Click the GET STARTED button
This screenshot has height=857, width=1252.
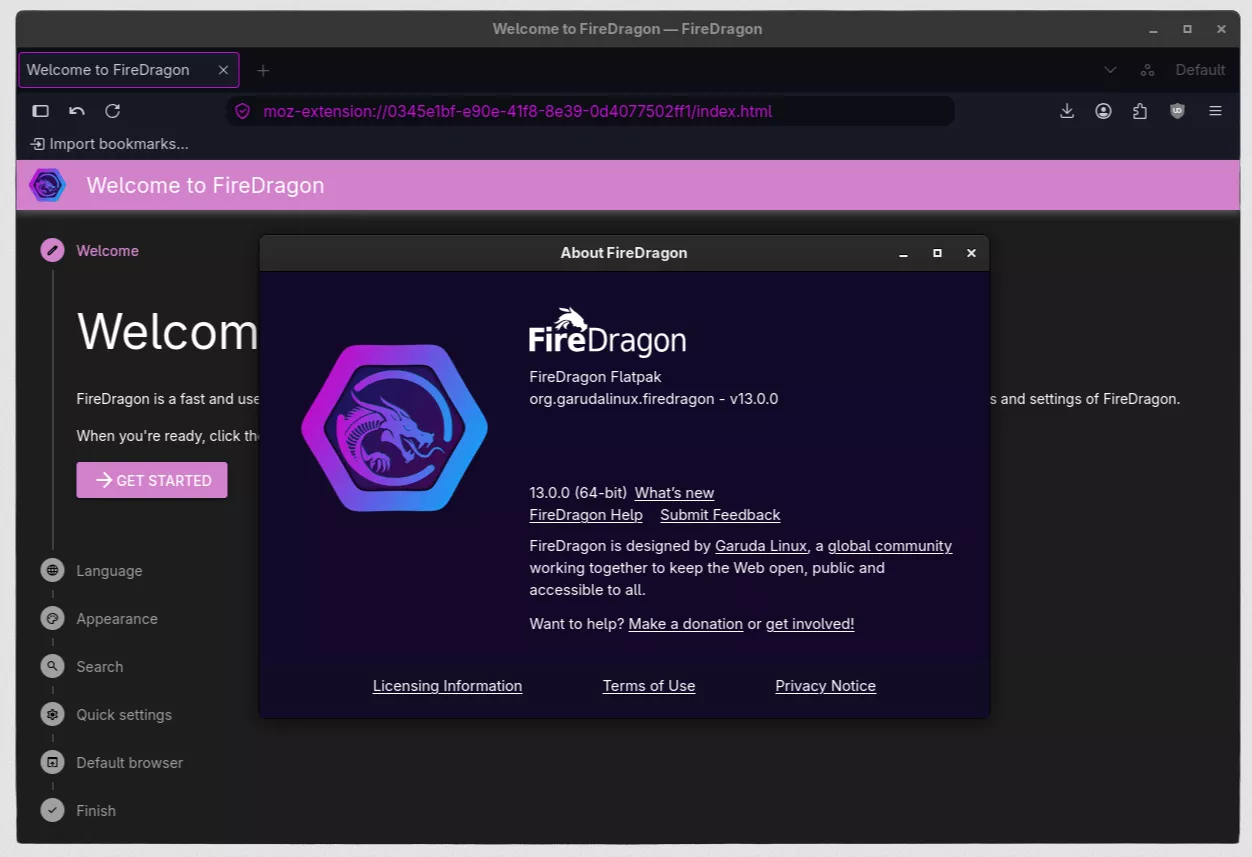point(152,480)
